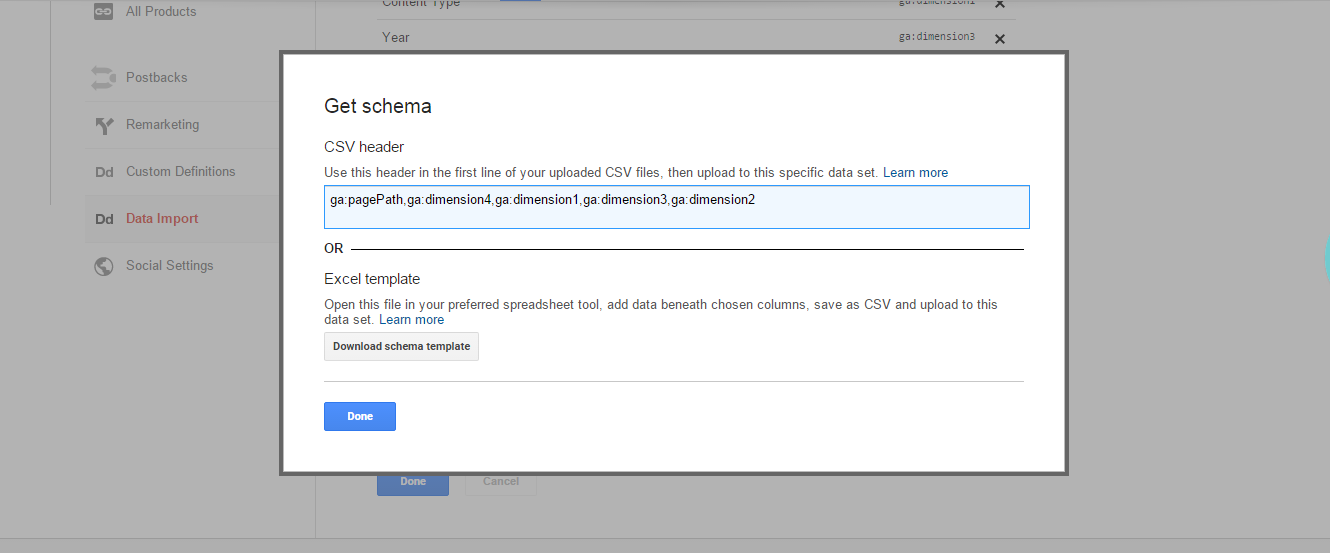Click the Cancel button behind the dialog

(x=501, y=482)
